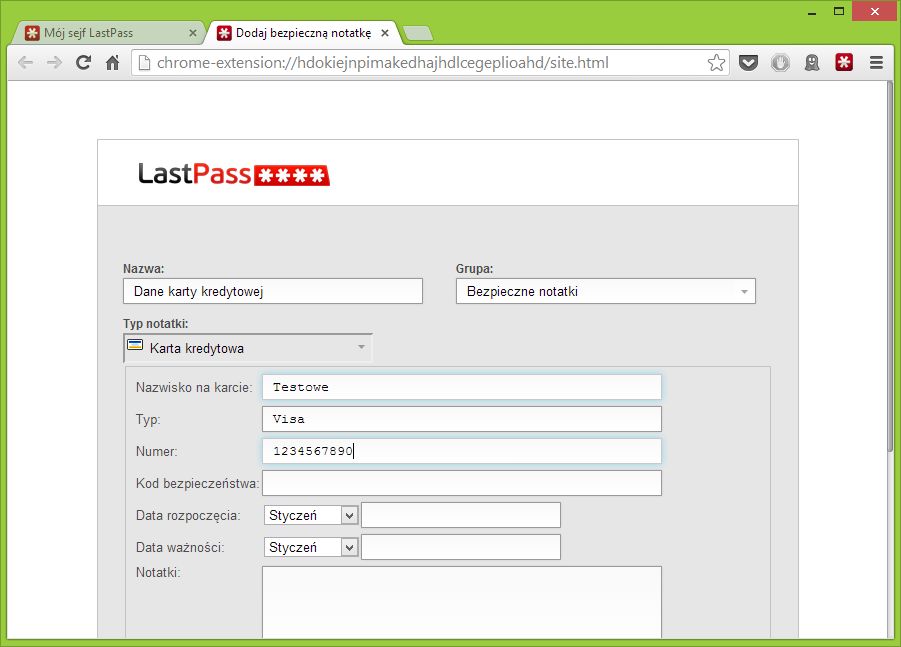Focus the Kod bezpieczeństwa field
The image size is (901, 647).
462,483
